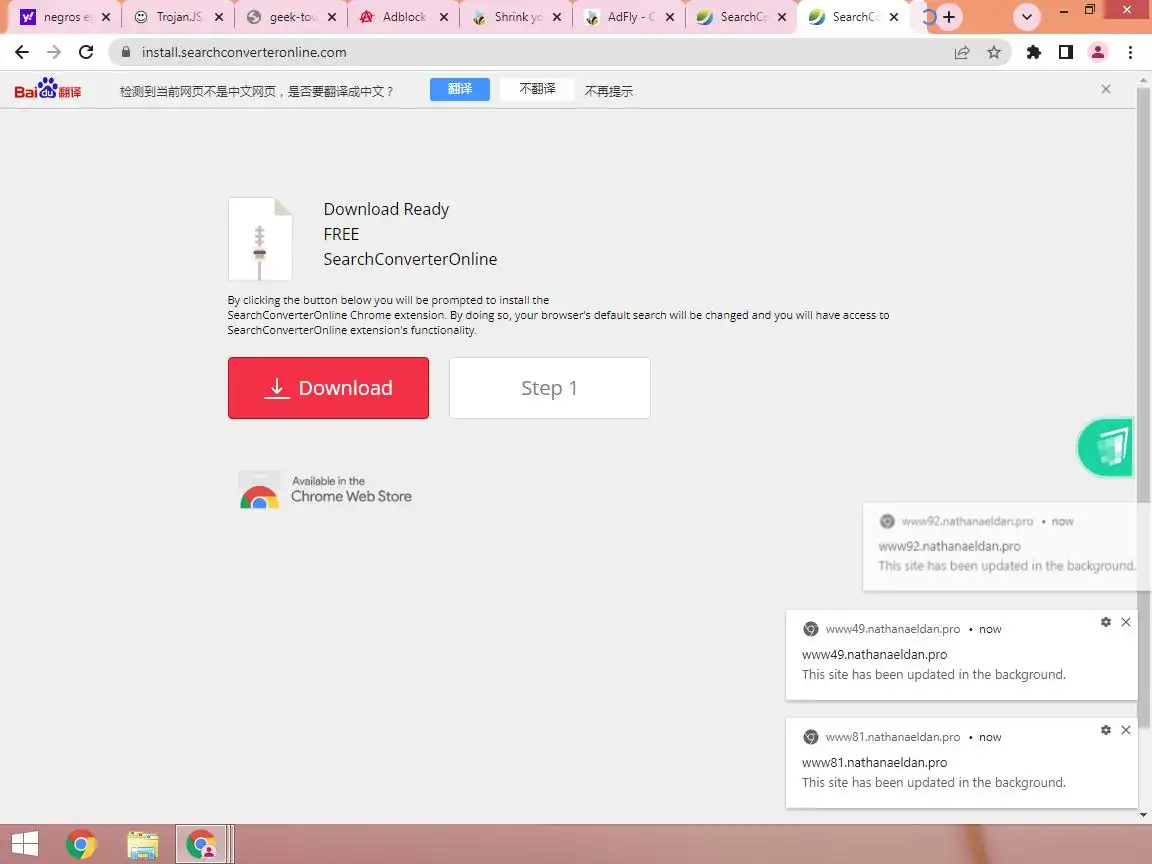Screen dimensions: 1152x864
Task: Open the profile avatar menu
Action: (x=1098, y=52)
